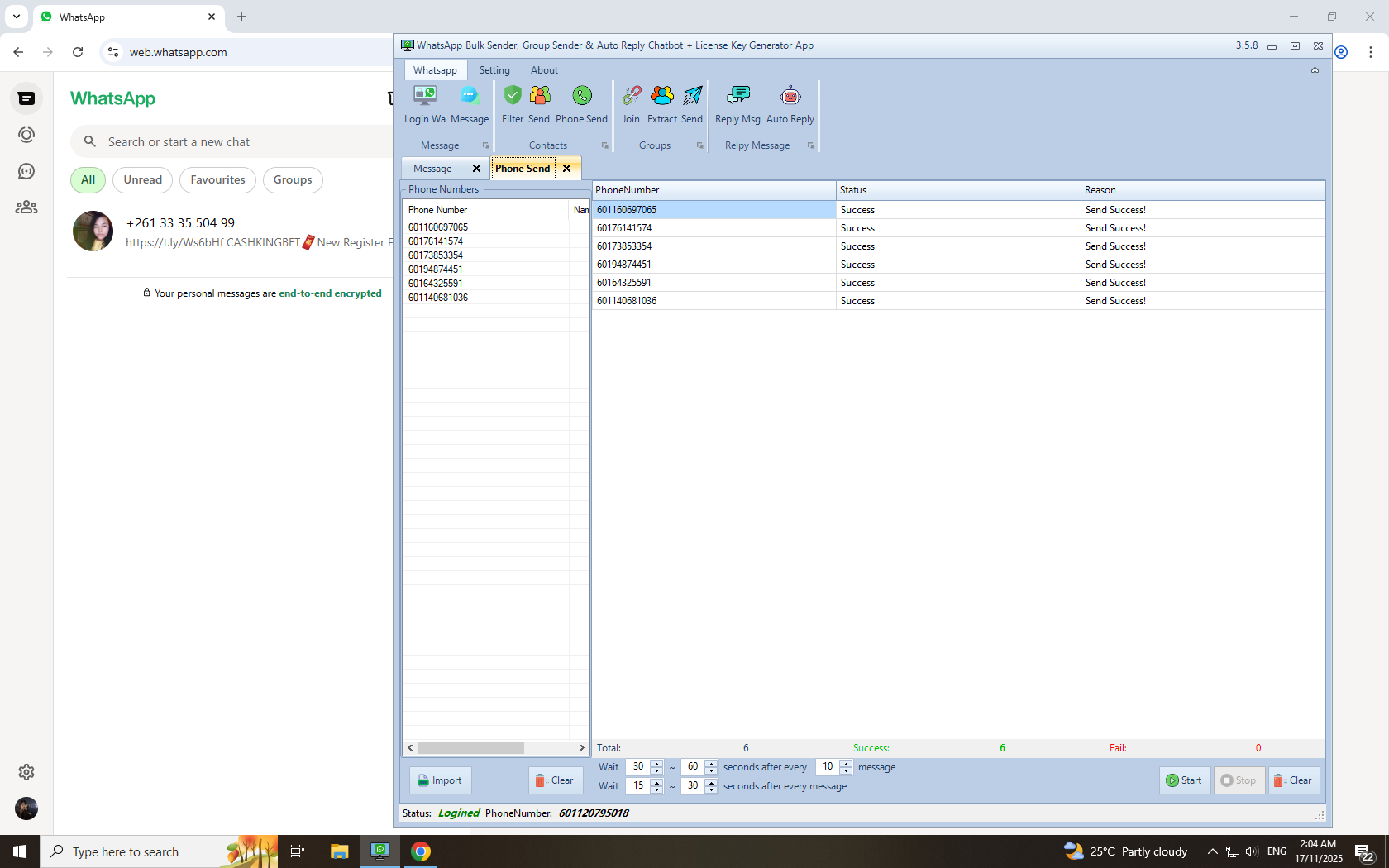Open the Auto Reply robot tool
The height and width of the screenshot is (868, 1389).
click(x=790, y=105)
